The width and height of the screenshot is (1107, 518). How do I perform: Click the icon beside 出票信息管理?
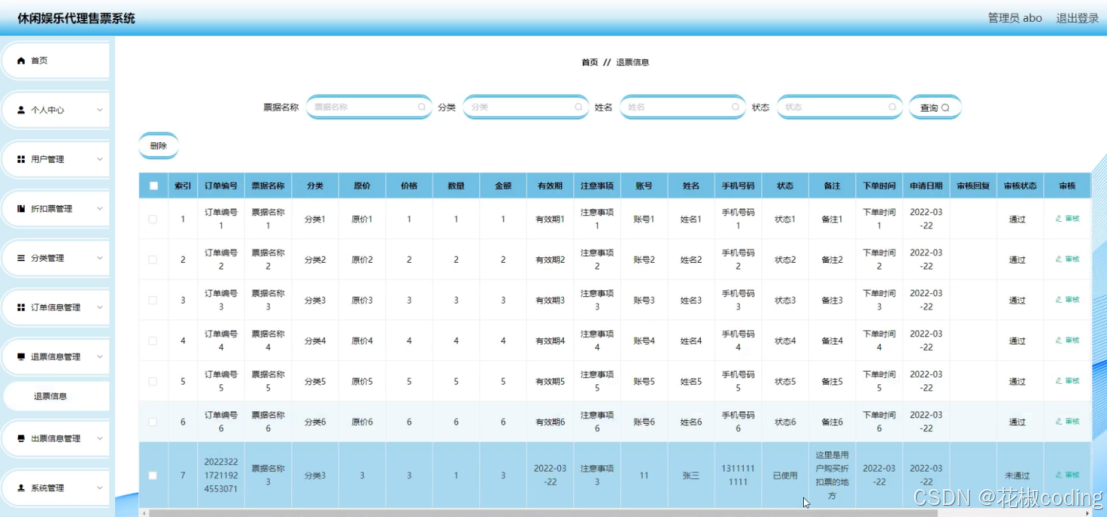21,439
